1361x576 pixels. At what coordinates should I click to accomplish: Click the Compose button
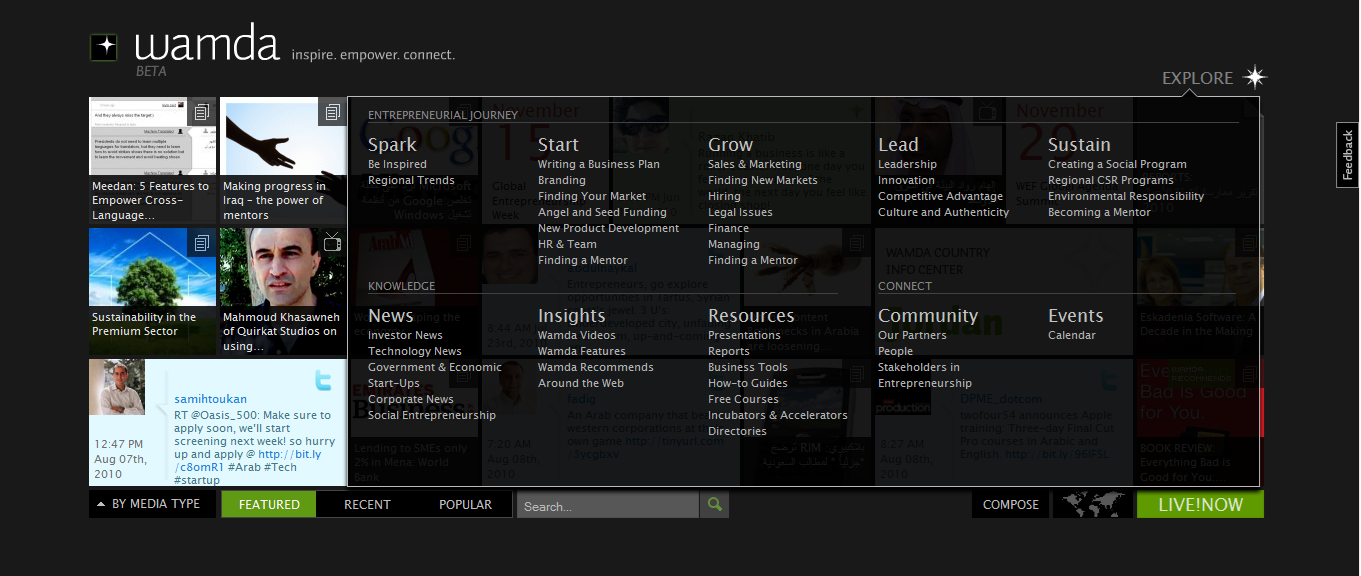pos(1011,505)
